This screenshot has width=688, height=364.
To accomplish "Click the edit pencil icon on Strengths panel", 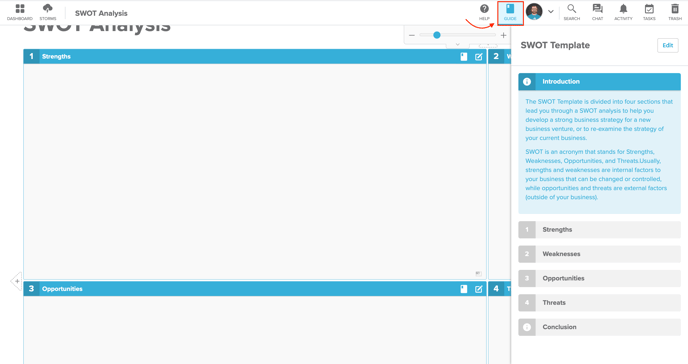I will tap(478, 57).
